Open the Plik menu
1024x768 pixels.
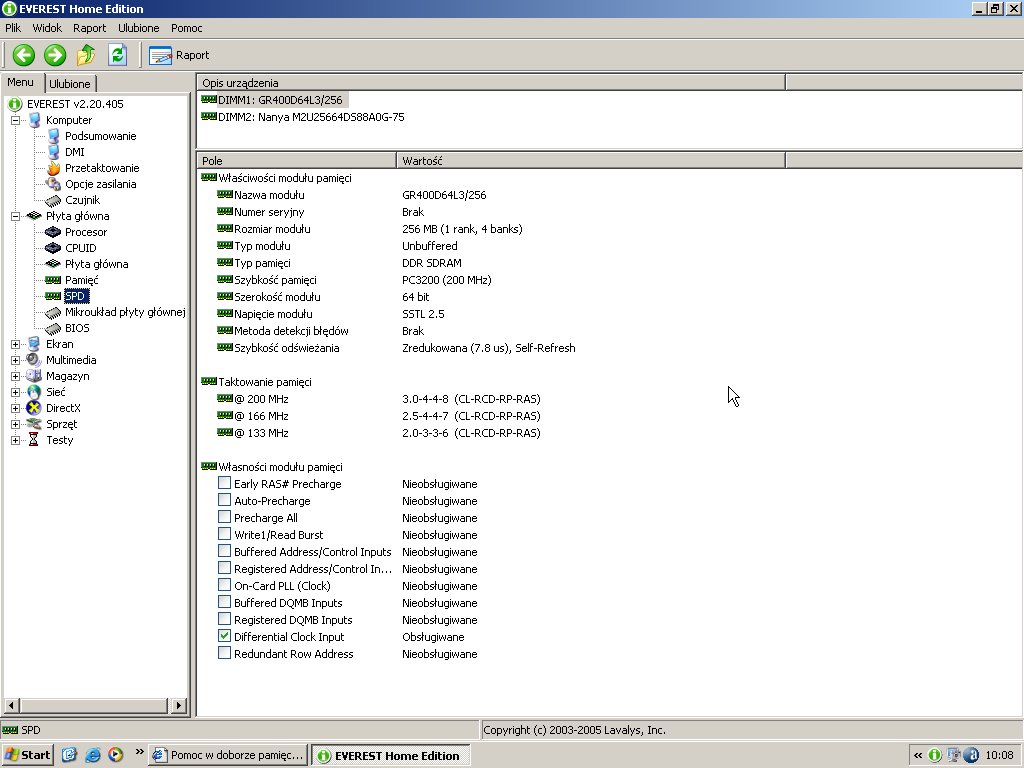click(13, 28)
